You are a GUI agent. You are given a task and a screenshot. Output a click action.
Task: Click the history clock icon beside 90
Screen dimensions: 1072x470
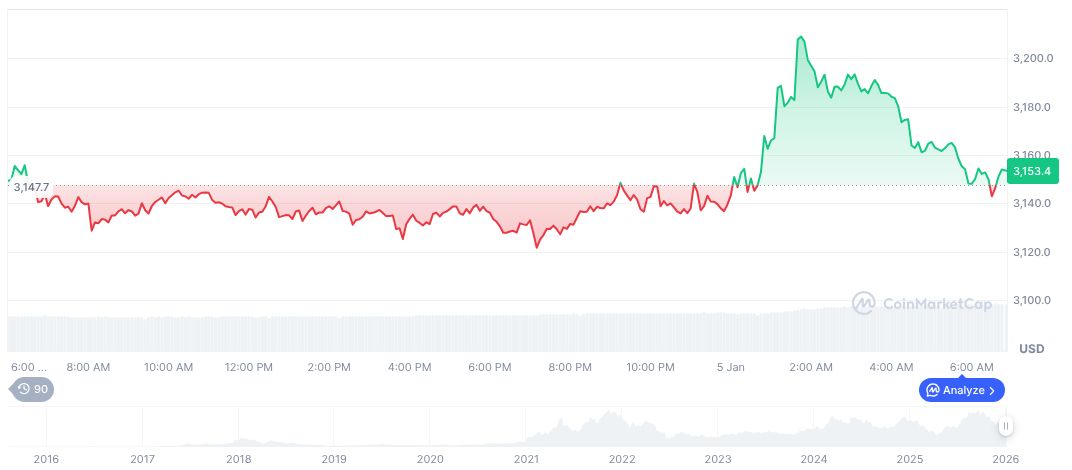(24, 389)
